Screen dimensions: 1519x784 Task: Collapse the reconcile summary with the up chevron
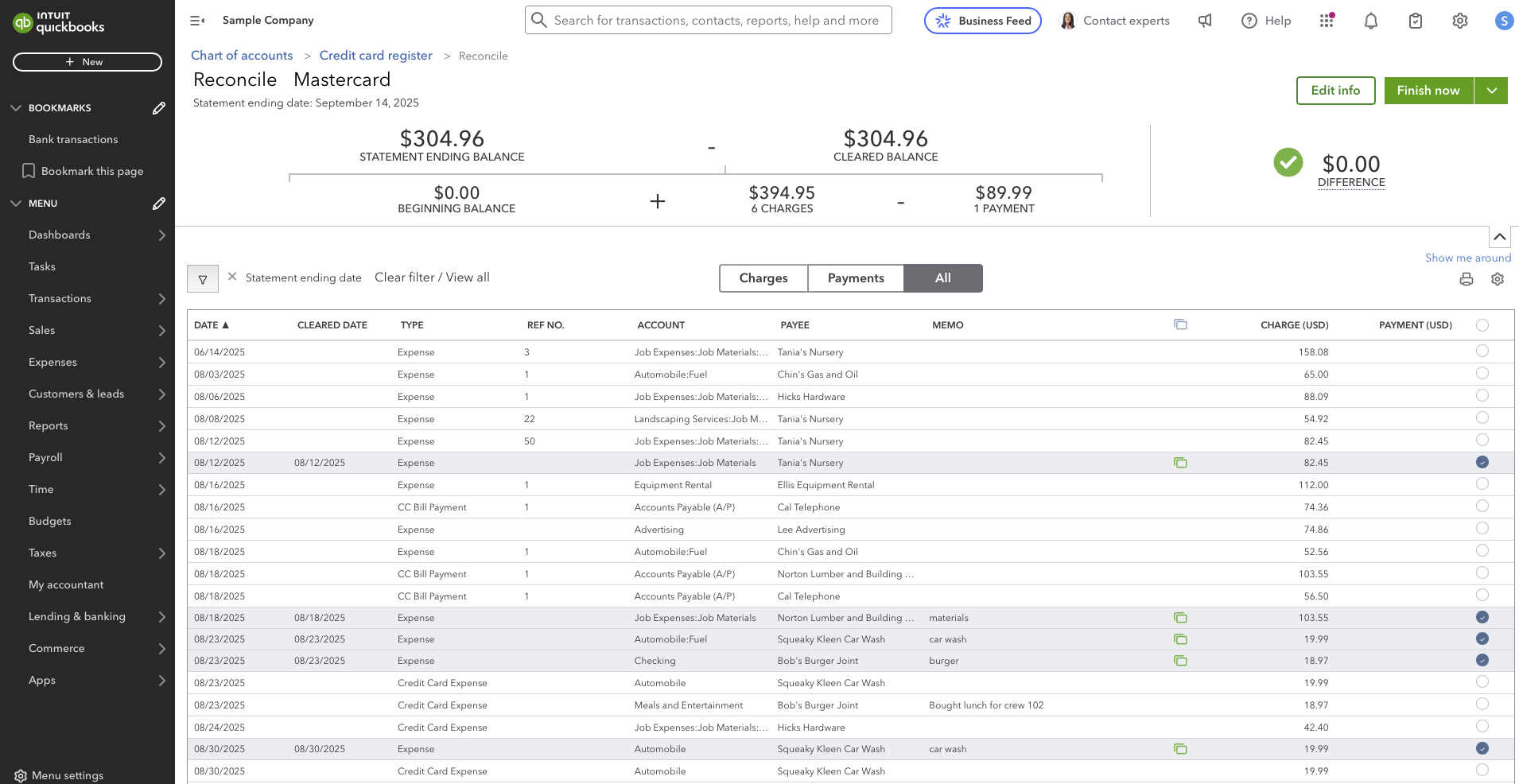[1499, 237]
